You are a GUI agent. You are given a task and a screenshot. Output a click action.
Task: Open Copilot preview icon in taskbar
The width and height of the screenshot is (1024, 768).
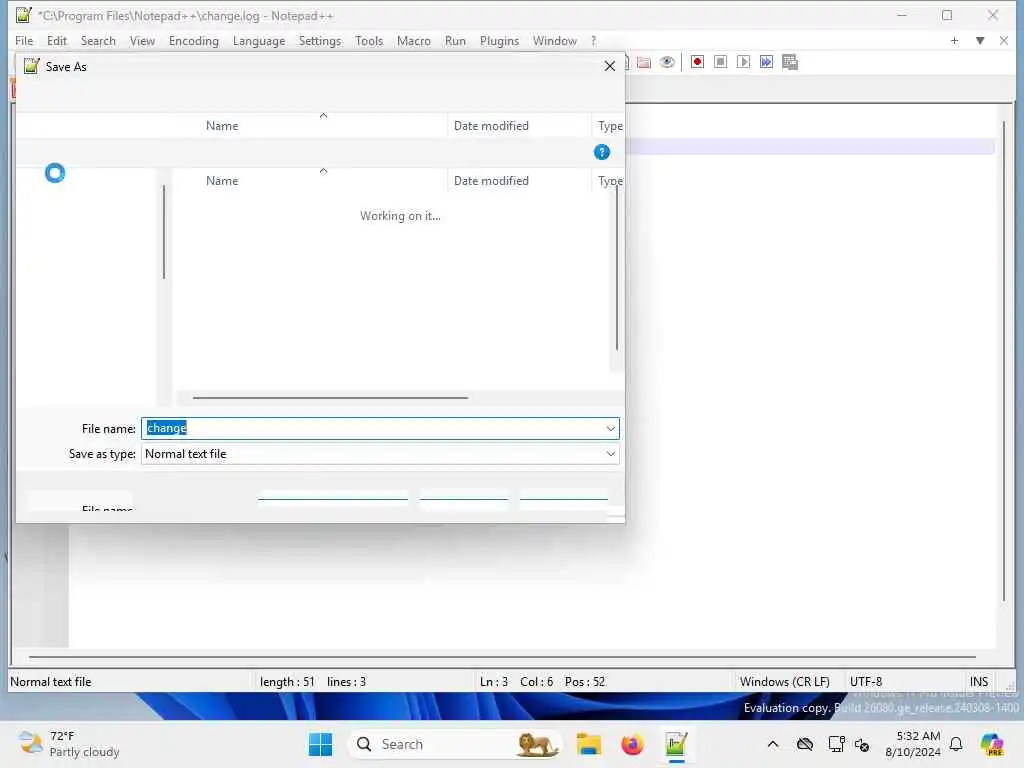click(991, 744)
